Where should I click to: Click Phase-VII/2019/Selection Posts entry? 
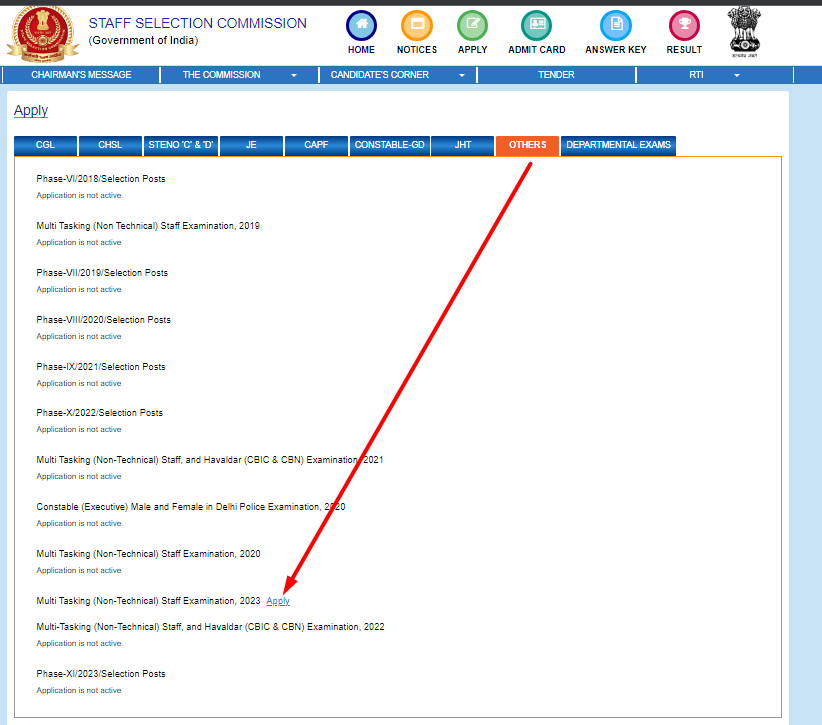pos(102,273)
